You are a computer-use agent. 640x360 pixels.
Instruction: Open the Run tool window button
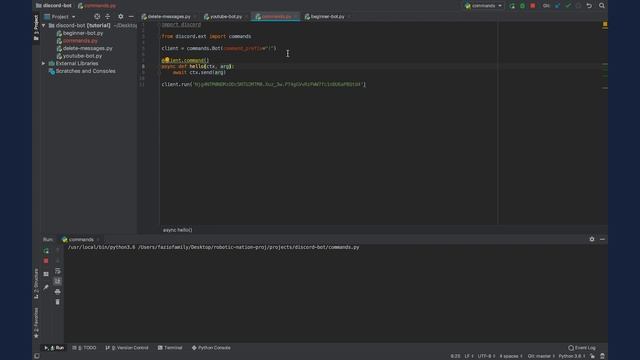click(x=54, y=348)
